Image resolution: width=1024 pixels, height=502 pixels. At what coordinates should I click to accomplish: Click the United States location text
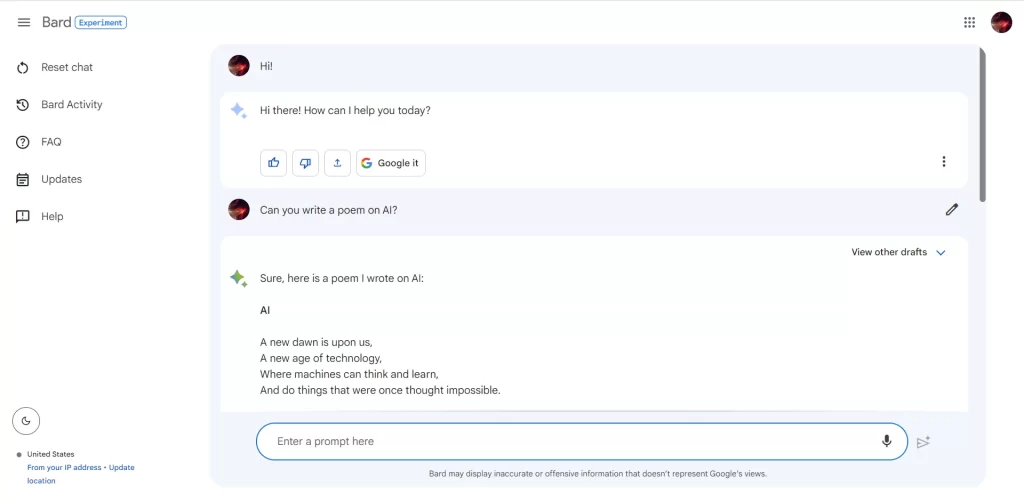(51, 454)
